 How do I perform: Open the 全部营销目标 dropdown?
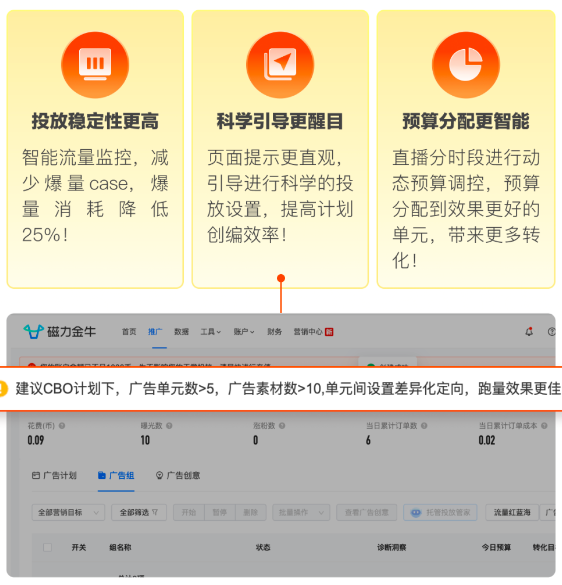pyautogui.click(x=68, y=512)
